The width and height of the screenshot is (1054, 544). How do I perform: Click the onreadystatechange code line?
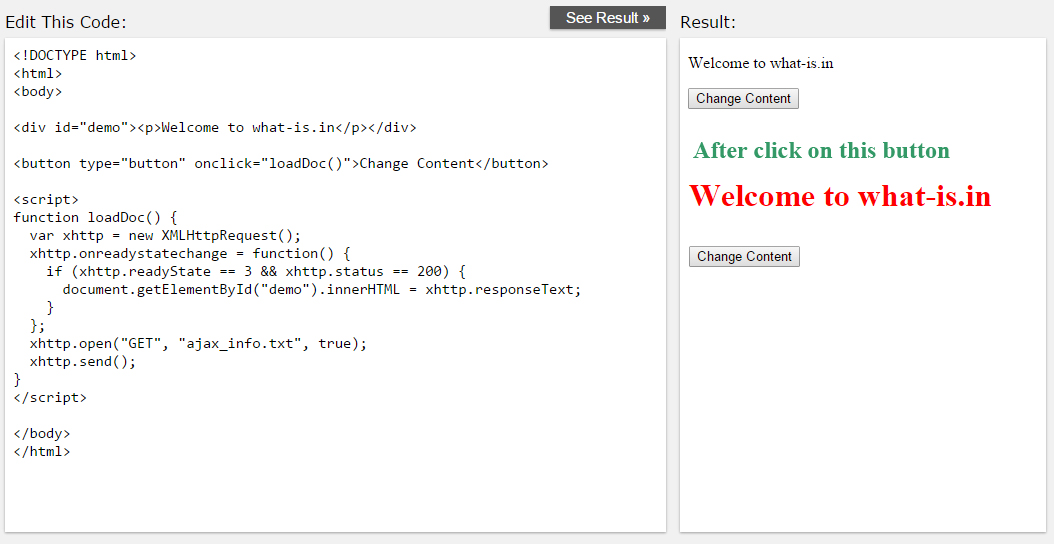(190, 254)
